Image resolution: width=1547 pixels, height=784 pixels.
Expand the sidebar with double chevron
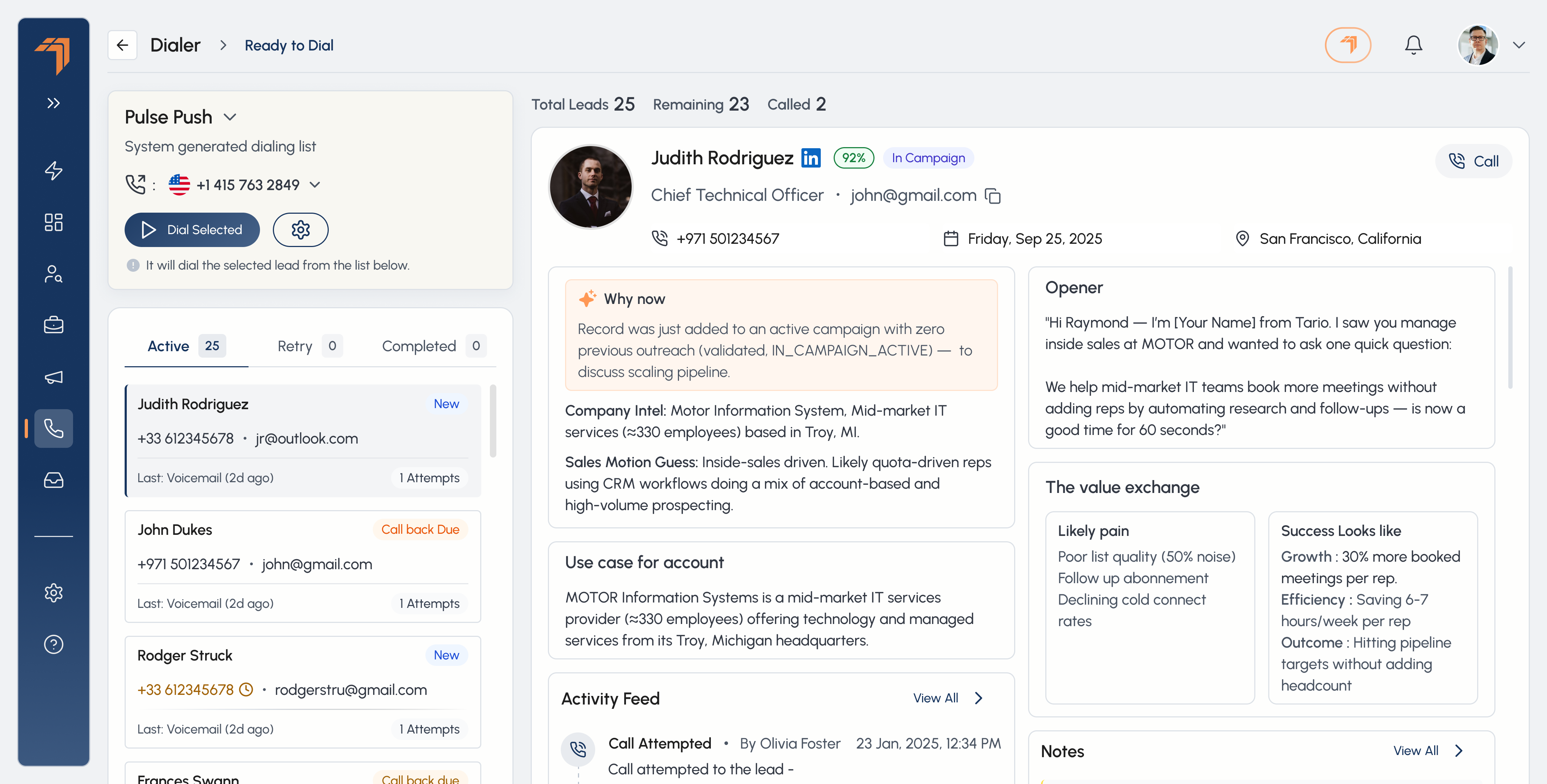pos(53,103)
